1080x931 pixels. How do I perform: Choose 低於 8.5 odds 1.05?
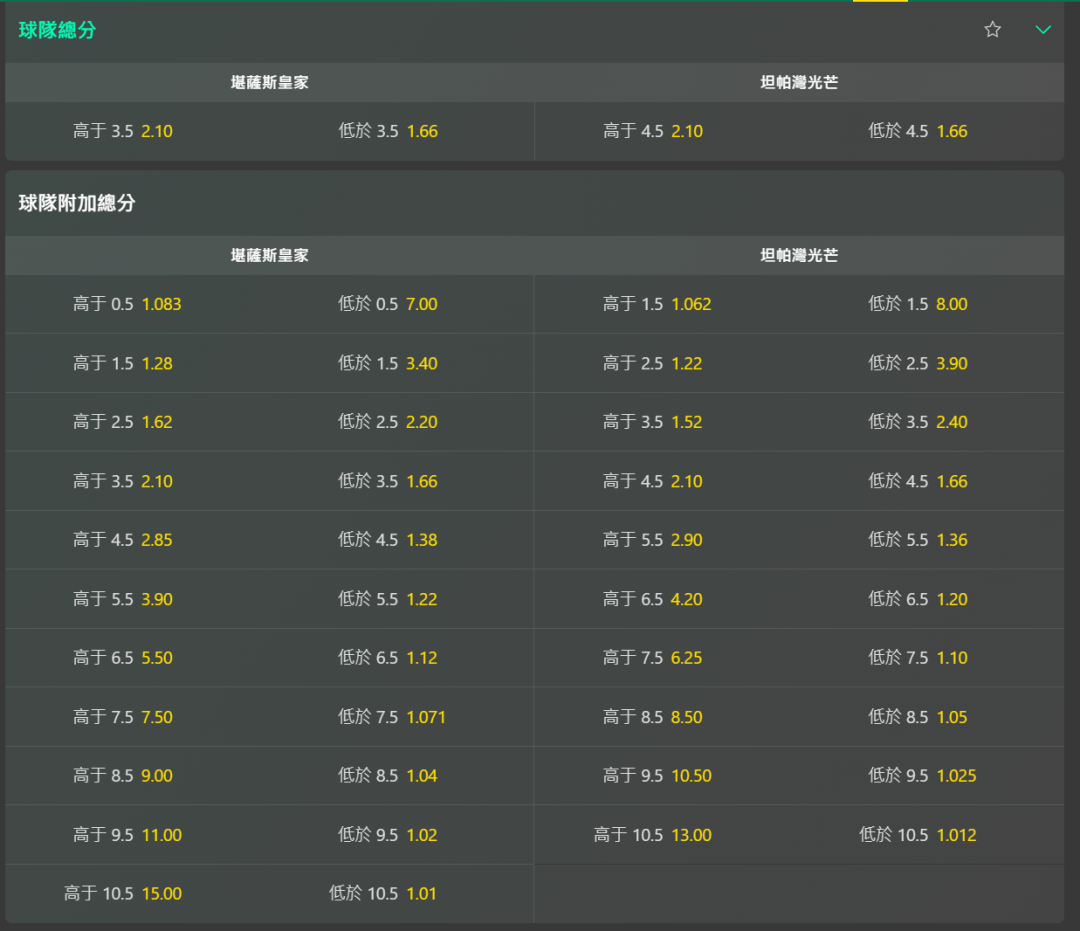[917, 716]
